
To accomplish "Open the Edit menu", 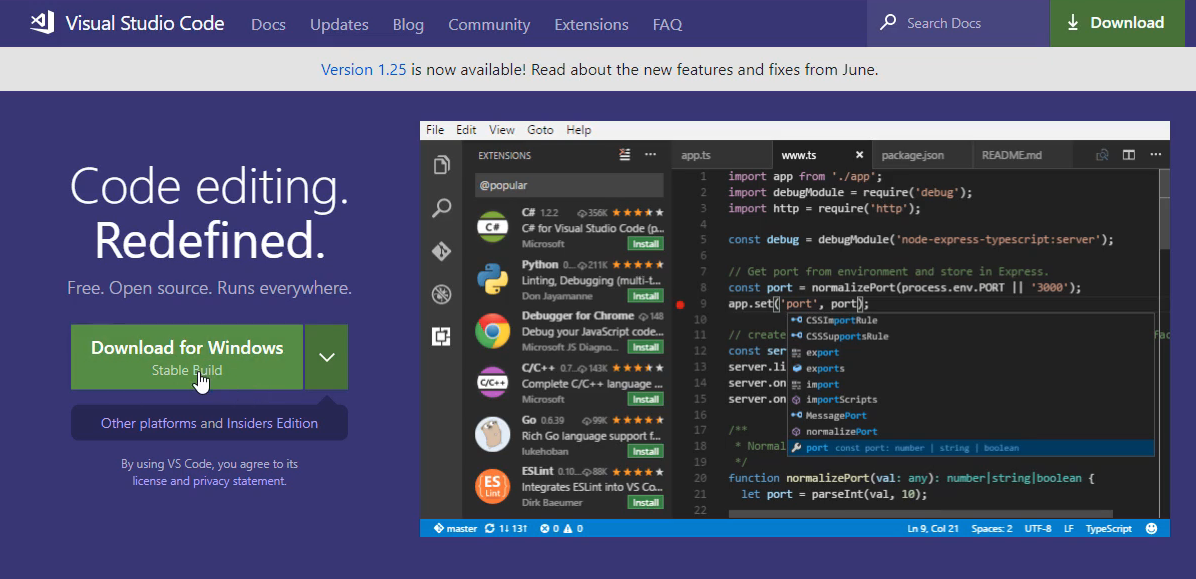I will coord(466,130).
